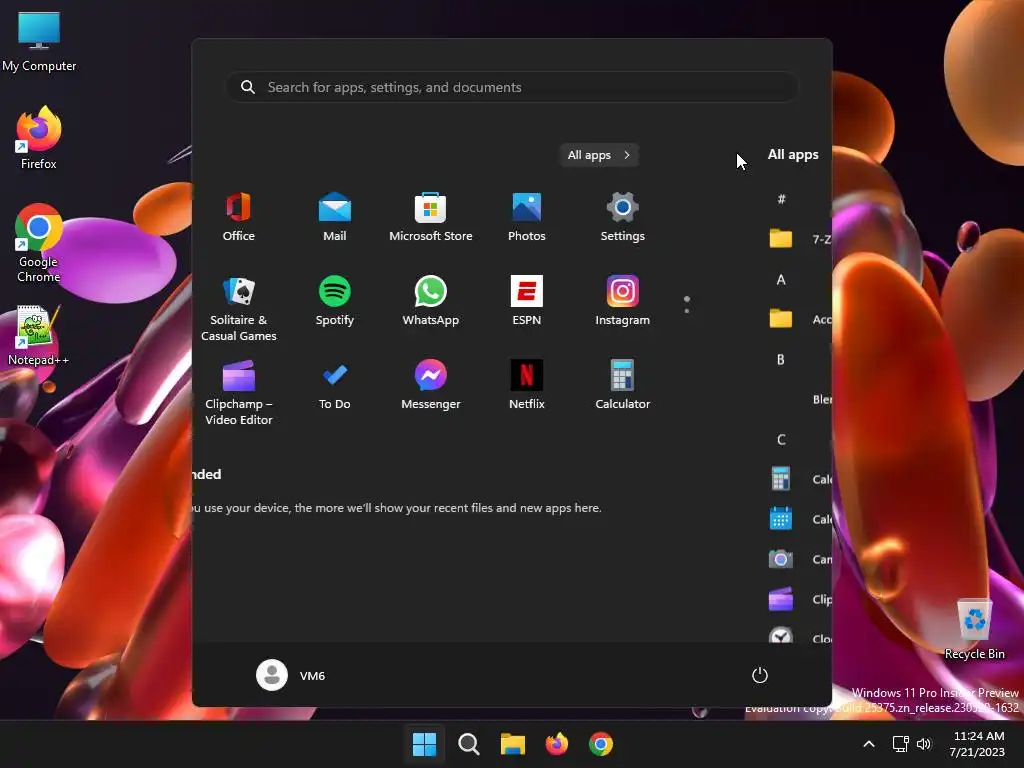Open Calculator in the All apps list
This screenshot has width=1024, height=768.
pyautogui.click(x=799, y=479)
